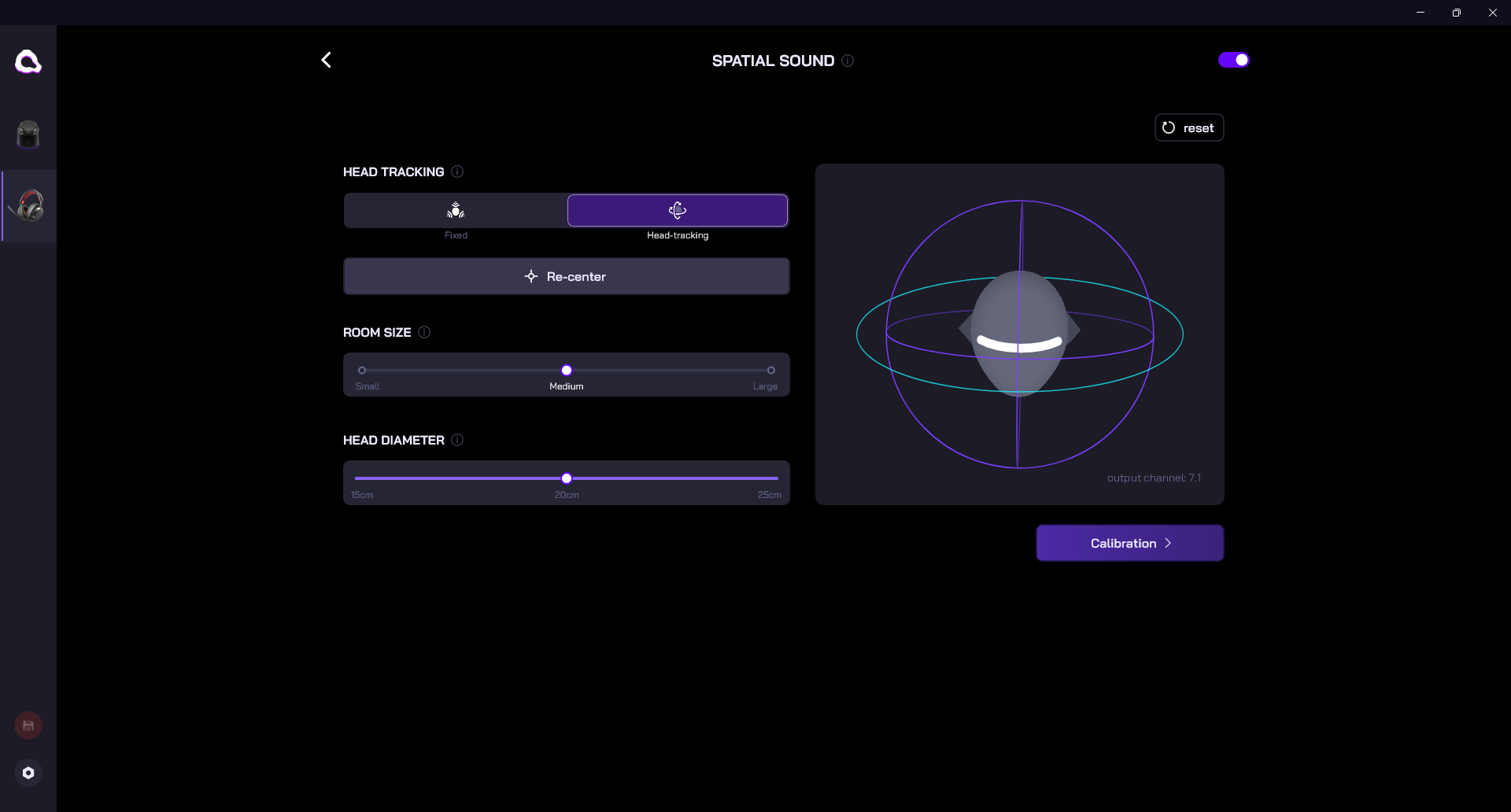This screenshot has width=1511, height=812.
Task: Show info for Head Tracking
Action: [457, 172]
